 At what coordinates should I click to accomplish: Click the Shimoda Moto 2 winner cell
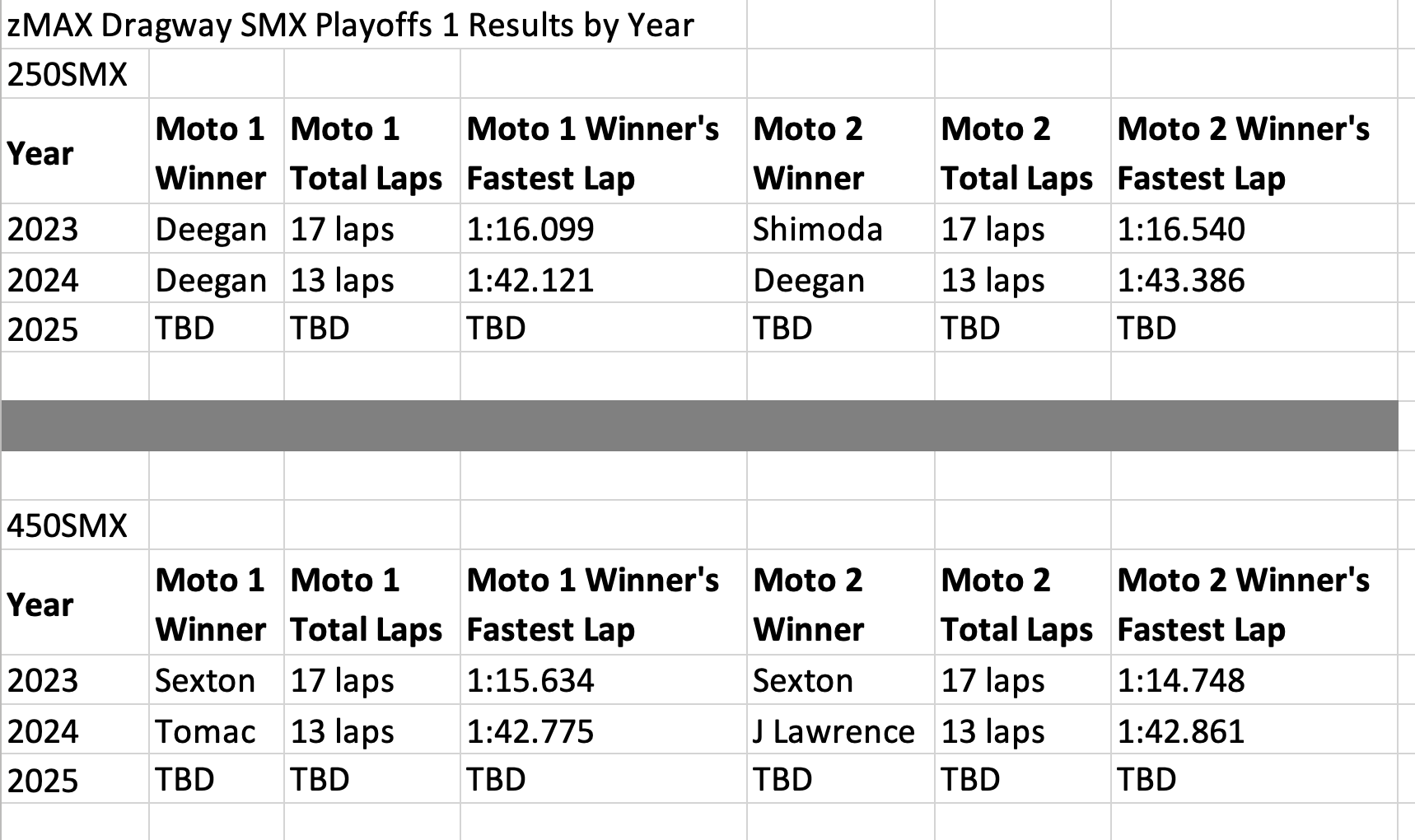click(x=817, y=229)
